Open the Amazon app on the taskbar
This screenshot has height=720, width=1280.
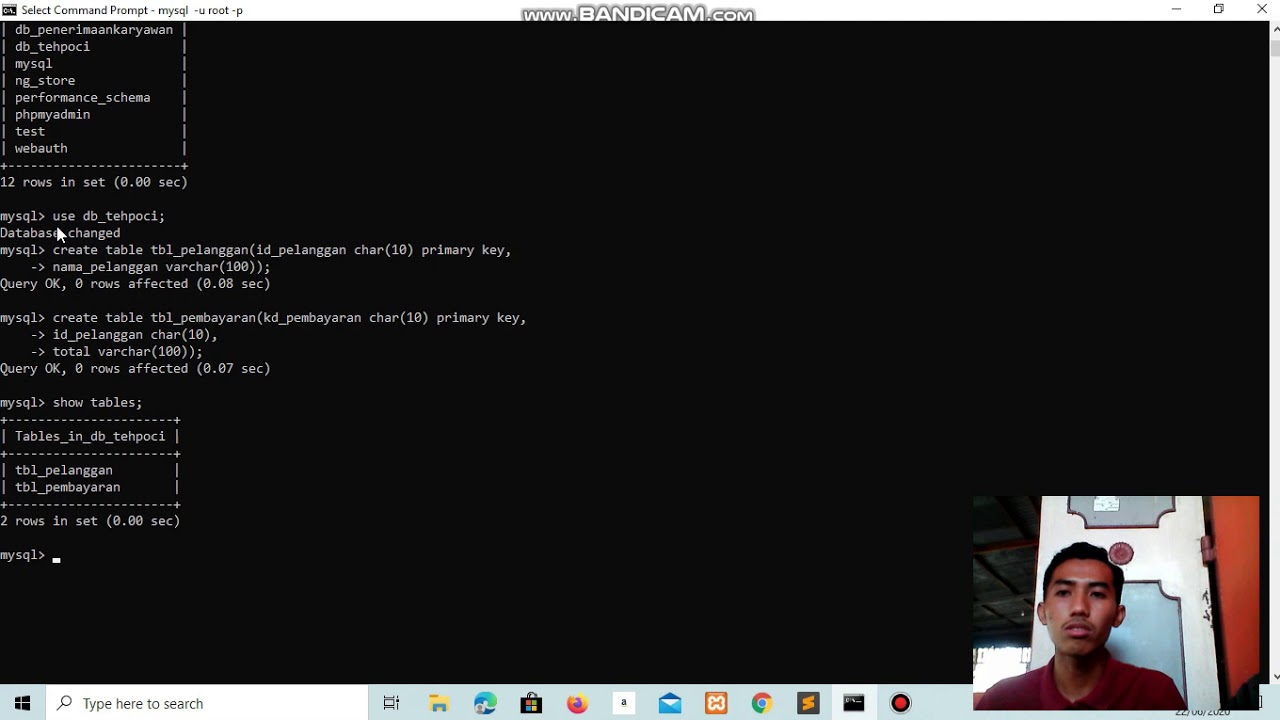tap(623, 703)
